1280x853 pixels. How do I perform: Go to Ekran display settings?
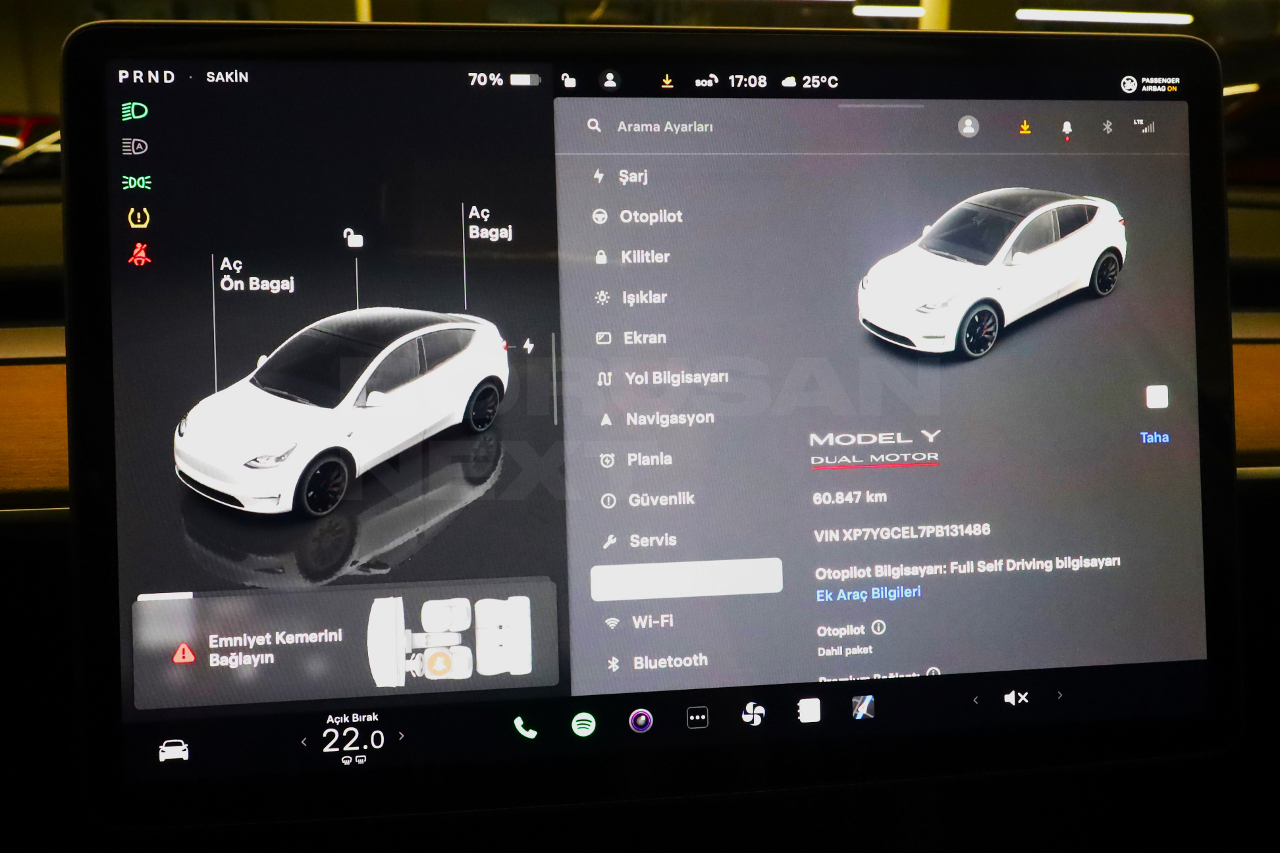click(x=630, y=338)
